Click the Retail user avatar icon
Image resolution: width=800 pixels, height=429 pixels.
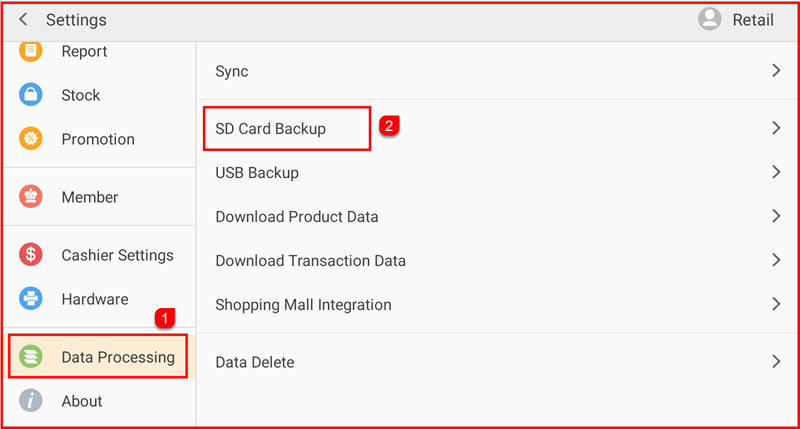[710, 20]
